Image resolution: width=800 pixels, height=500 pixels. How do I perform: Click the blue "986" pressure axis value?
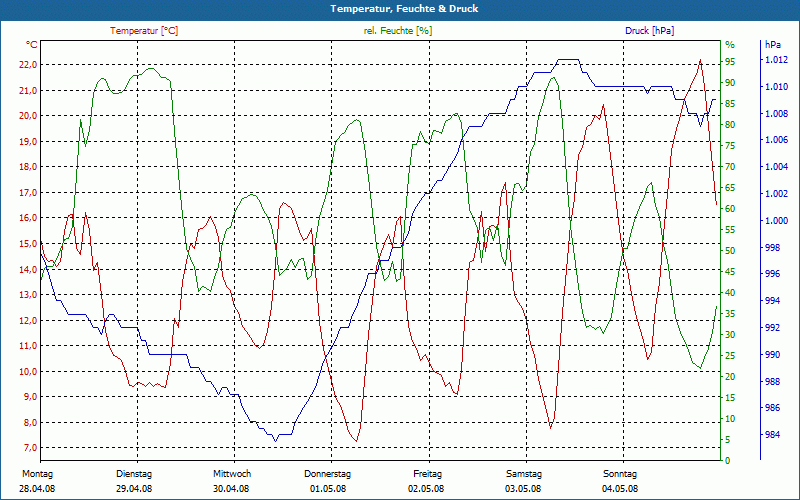click(771, 408)
